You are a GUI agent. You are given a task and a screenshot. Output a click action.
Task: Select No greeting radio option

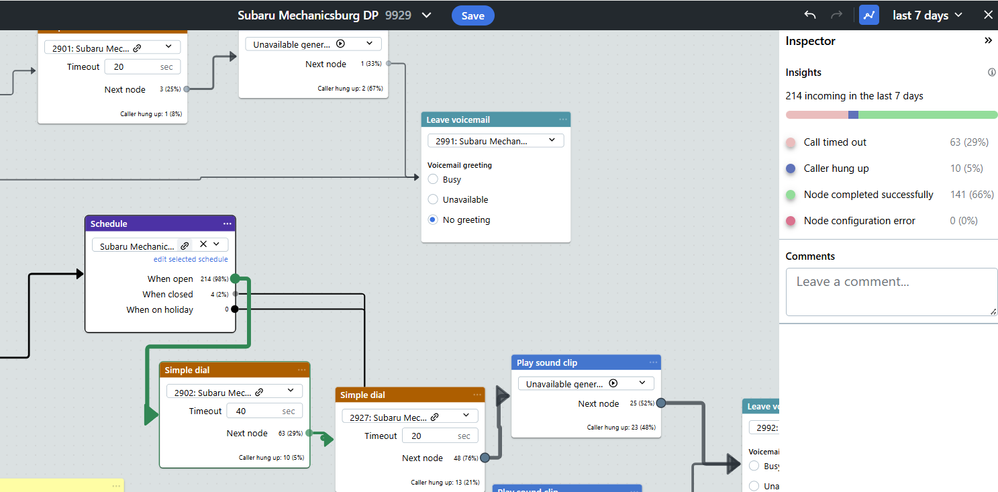point(433,220)
